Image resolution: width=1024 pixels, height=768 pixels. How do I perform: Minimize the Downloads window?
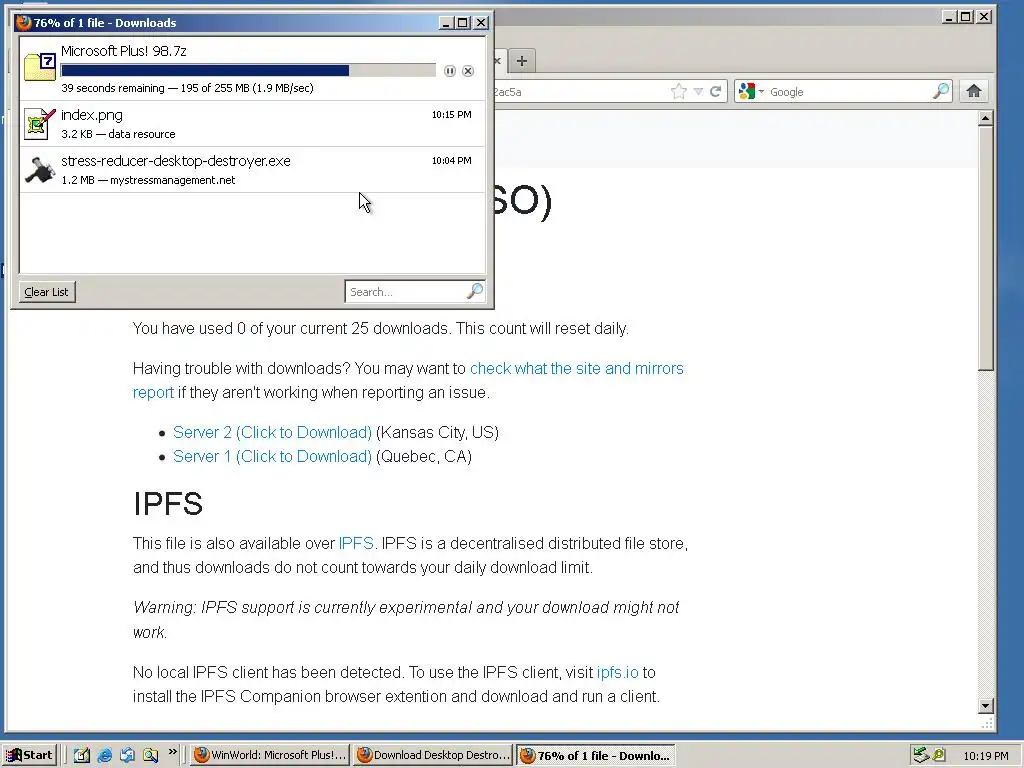[x=446, y=23]
